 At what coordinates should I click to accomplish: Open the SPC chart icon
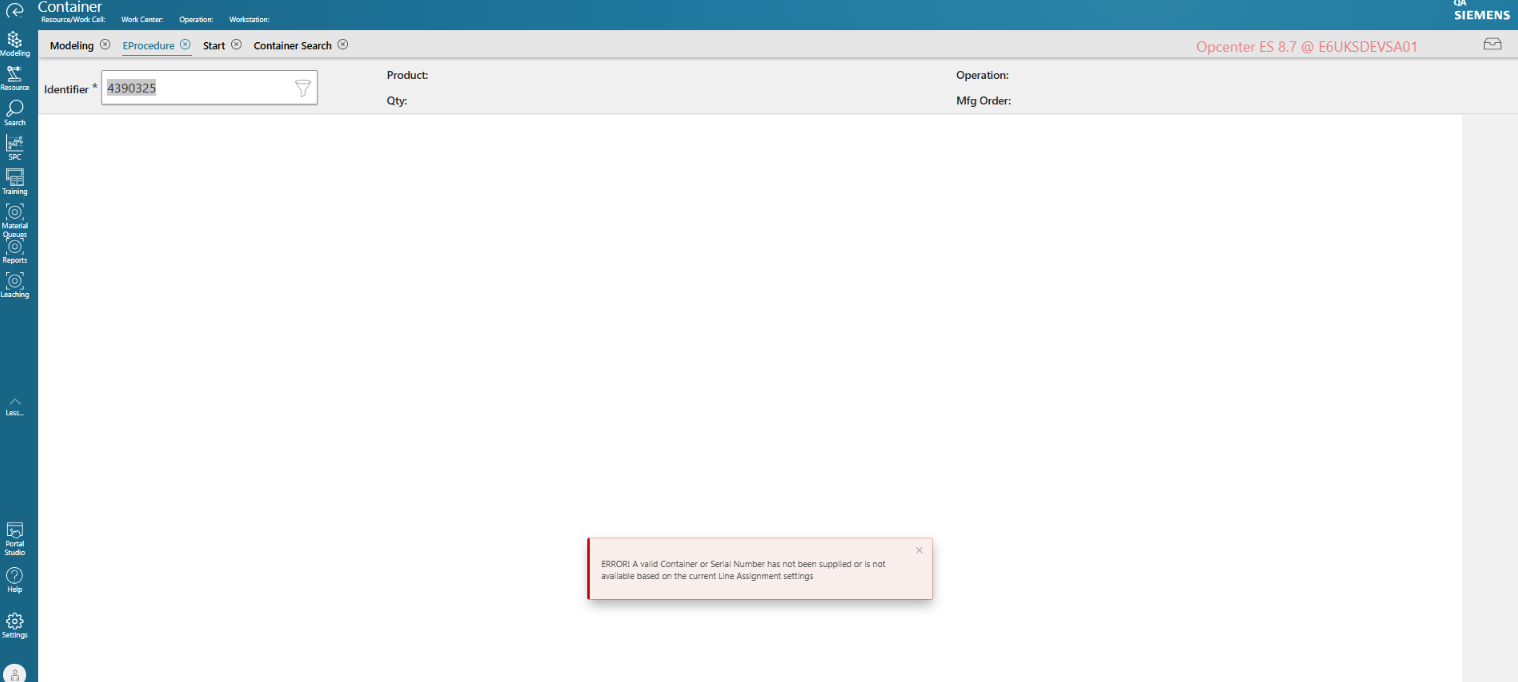(x=15, y=146)
